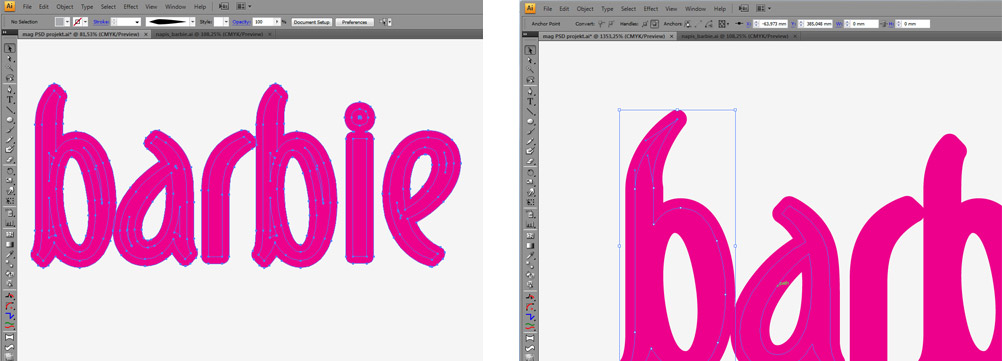The image size is (1002, 361).
Task: Open Object menu in left window
Action: (65, 6)
